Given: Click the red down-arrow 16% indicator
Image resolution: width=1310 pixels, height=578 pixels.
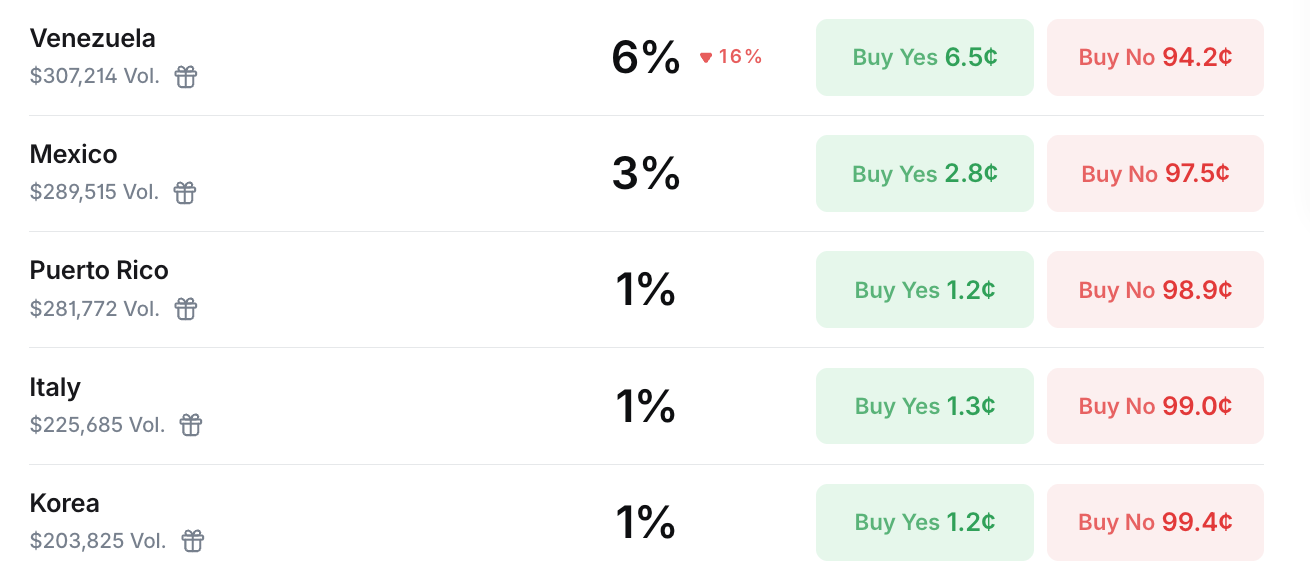Looking at the screenshot, I should [731, 57].
